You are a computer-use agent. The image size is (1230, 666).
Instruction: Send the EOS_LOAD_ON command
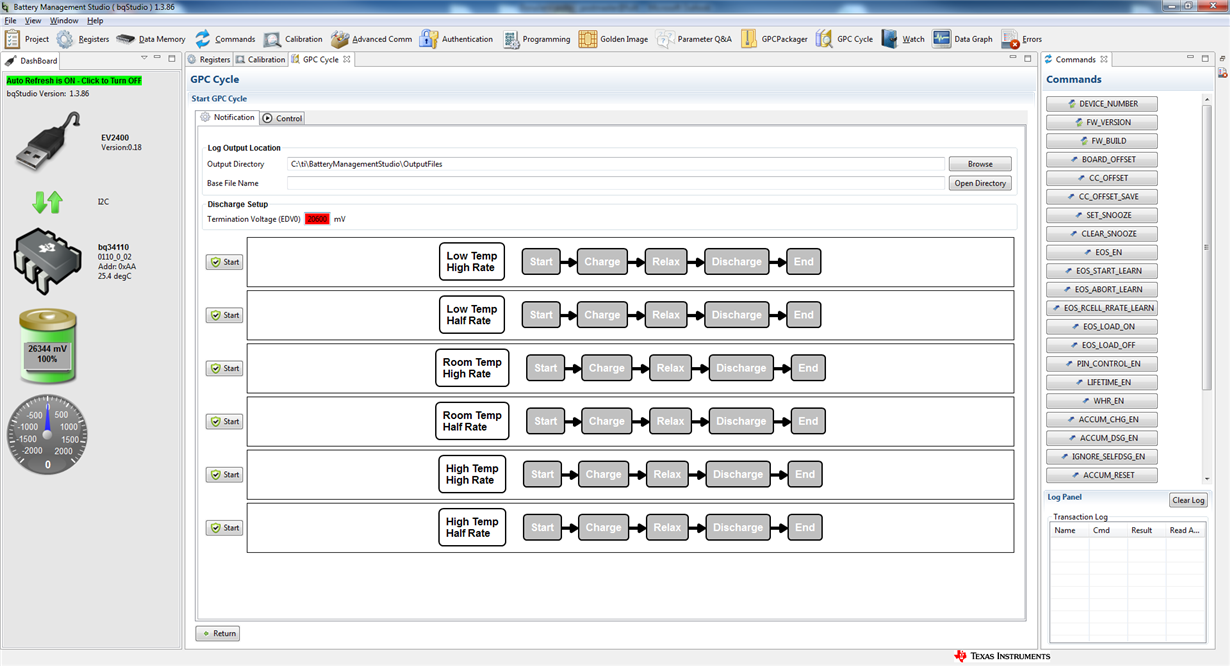click(x=1102, y=326)
